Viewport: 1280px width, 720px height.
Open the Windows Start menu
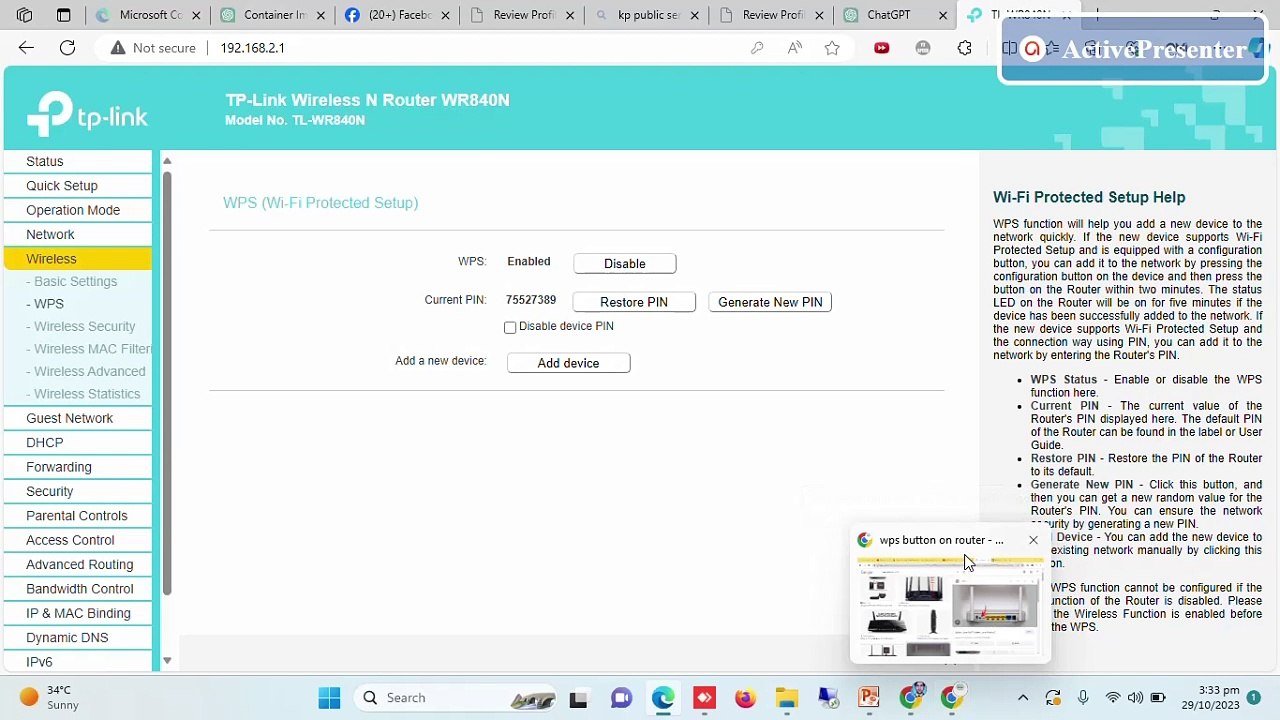pyautogui.click(x=329, y=698)
